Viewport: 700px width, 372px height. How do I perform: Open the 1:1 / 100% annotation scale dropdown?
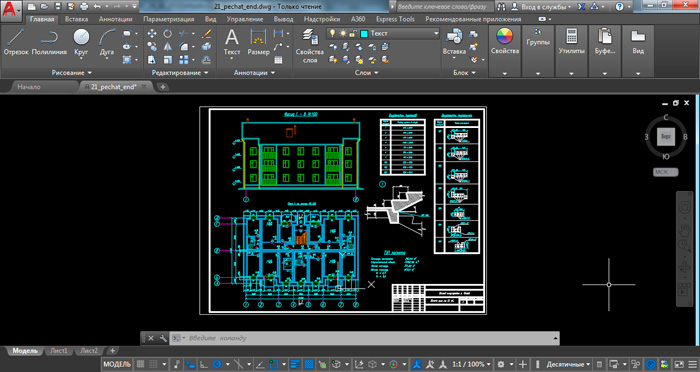pyautogui.click(x=471, y=364)
